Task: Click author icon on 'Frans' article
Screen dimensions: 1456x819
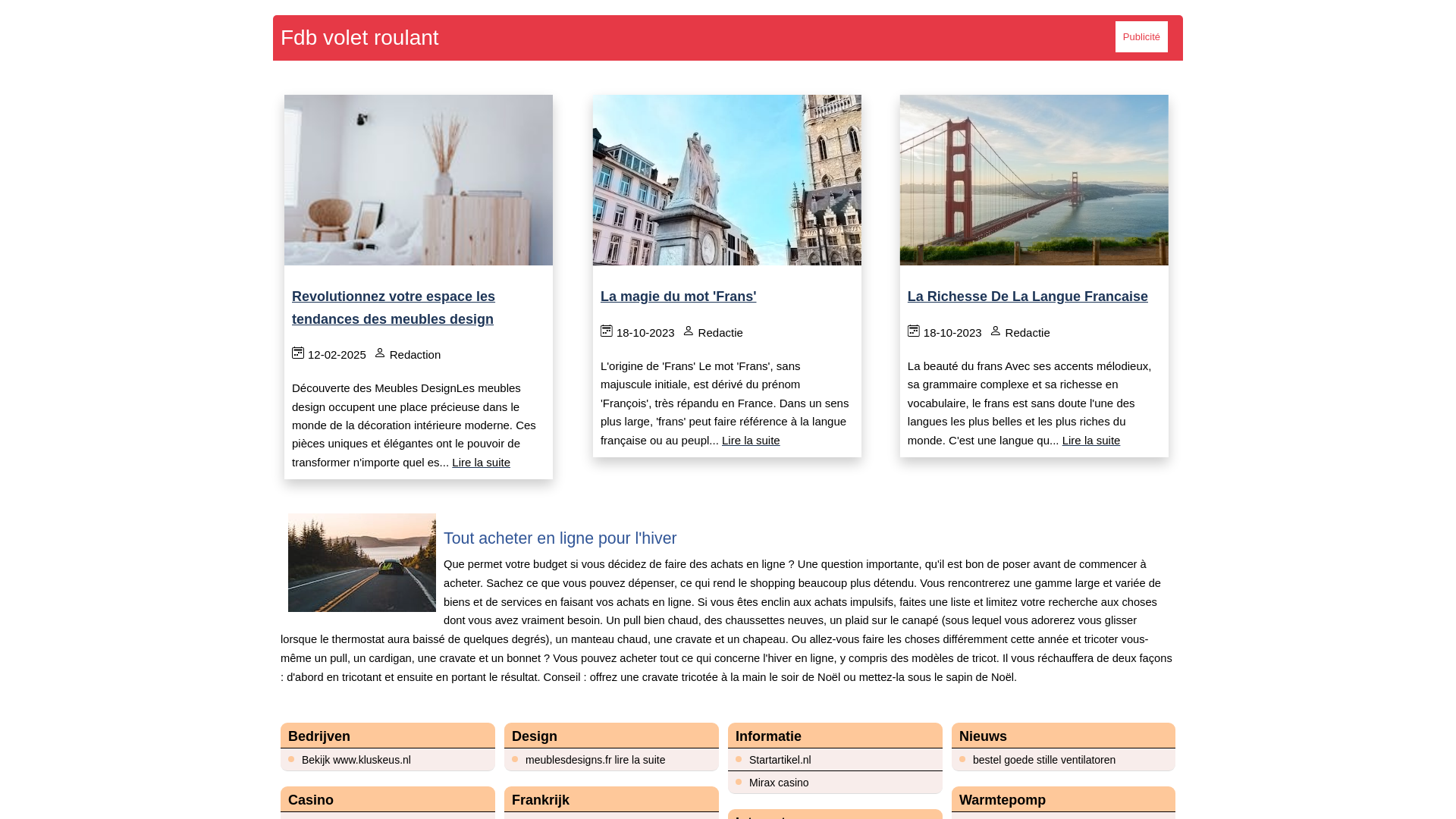Action: point(689,331)
